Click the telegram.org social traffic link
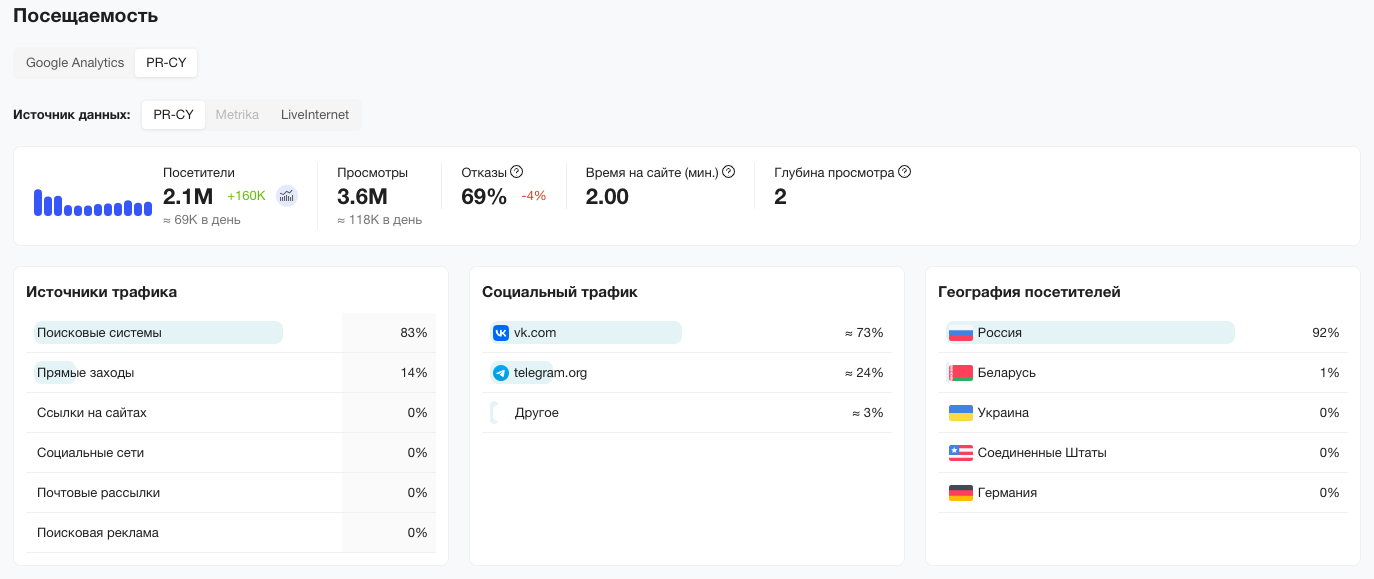This screenshot has width=1374, height=579. pos(550,373)
